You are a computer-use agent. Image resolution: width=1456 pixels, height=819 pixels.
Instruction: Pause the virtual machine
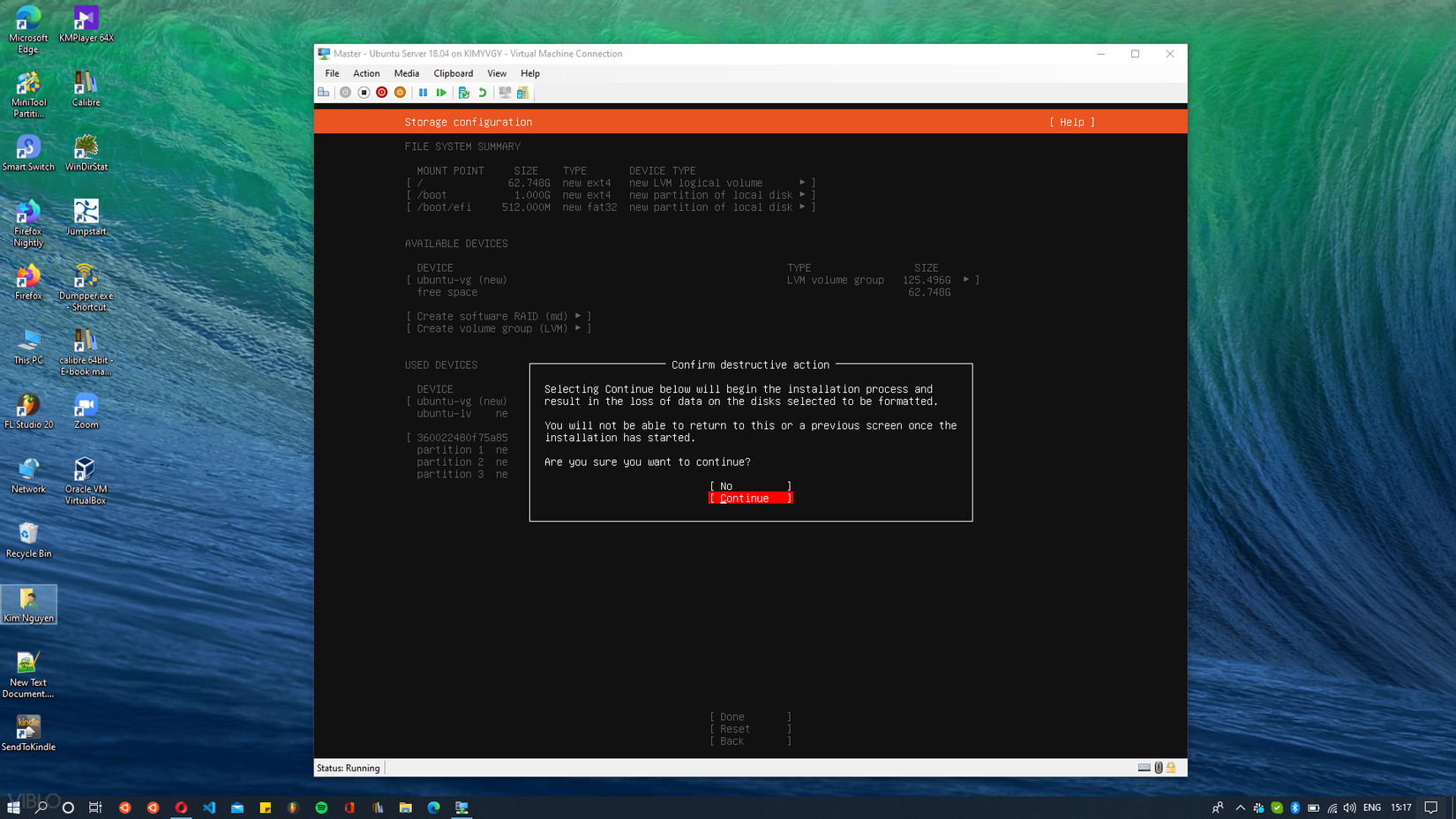[x=424, y=93]
